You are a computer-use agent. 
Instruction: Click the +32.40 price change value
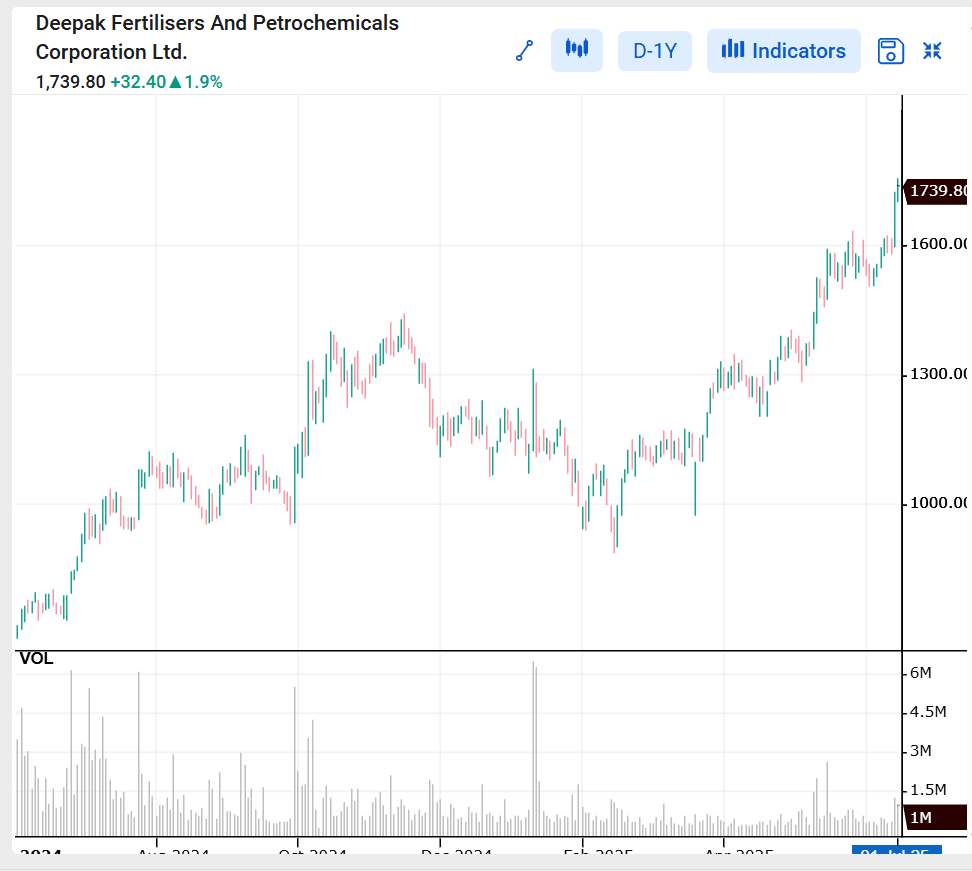[x=138, y=82]
